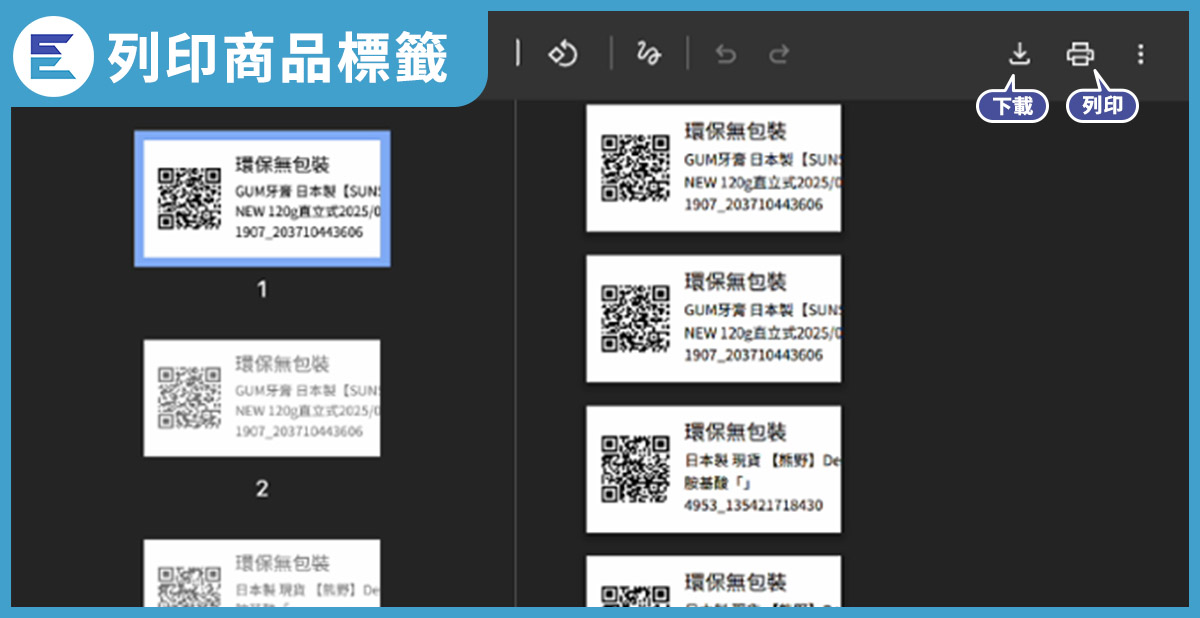
Task: Click the 列印 callout label
Action: pos(1102,106)
